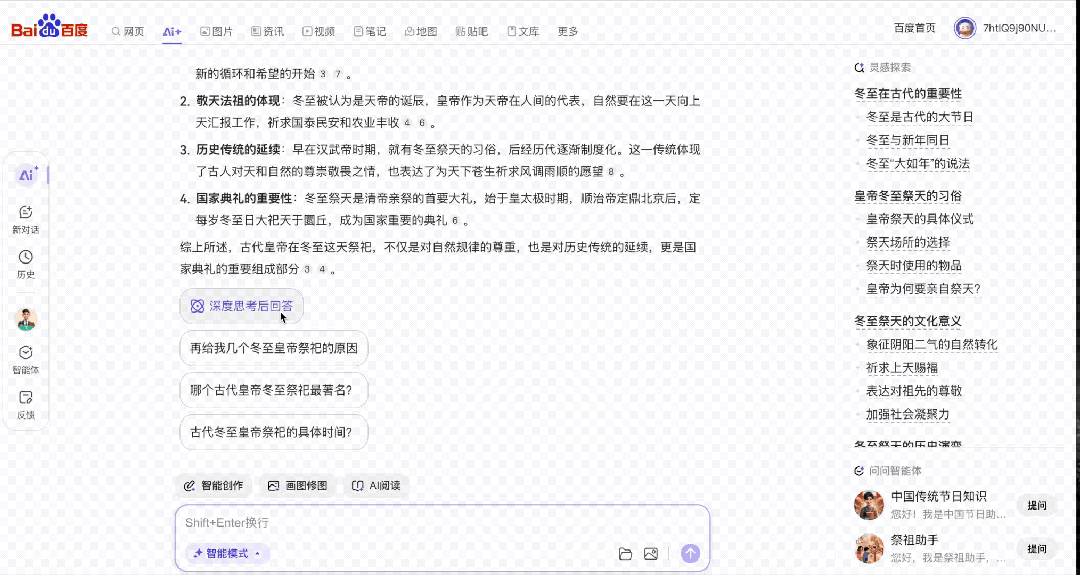Click citation 6 after 重要的典礼
1080x575 pixels.
point(455,221)
